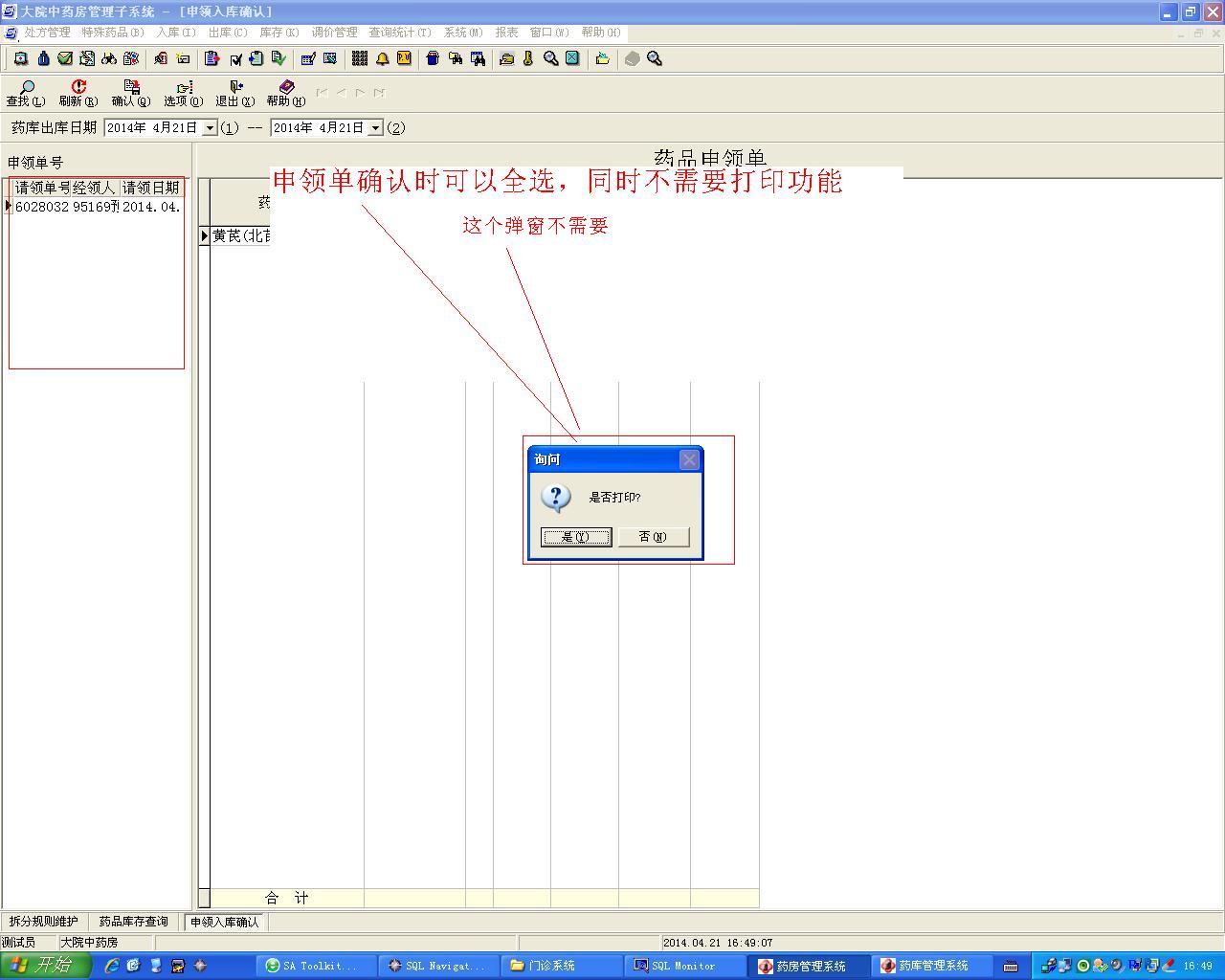The image size is (1225, 980).
Task: Click 大院中药房 in the status bar
Action: pyautogui.click(x=89, y=943)
